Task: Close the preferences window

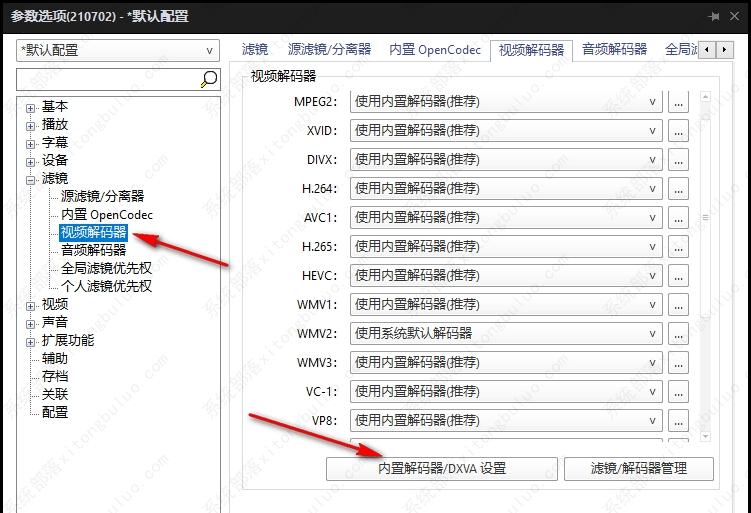Action: [735, 16]
